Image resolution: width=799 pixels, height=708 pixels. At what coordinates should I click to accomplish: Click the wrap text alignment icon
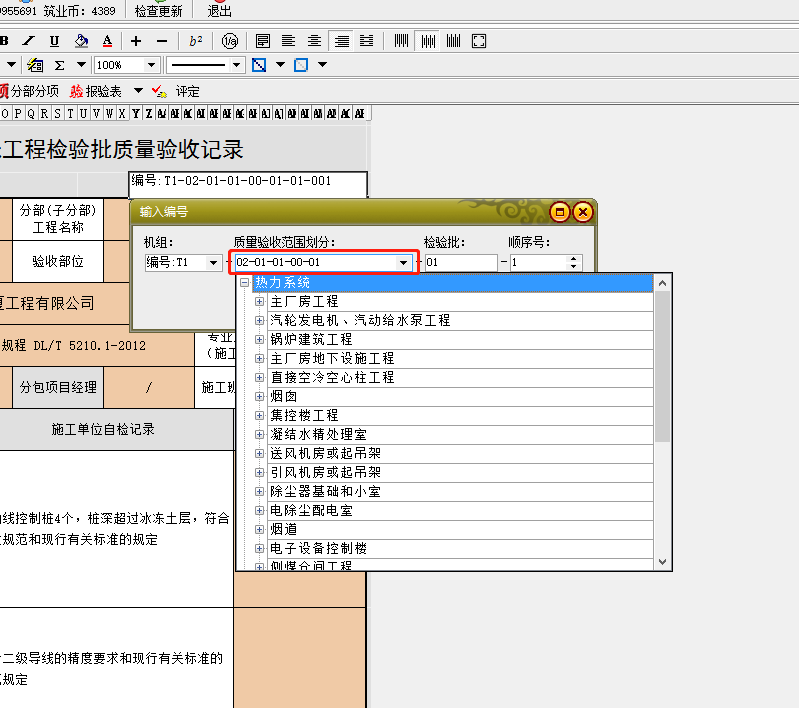[263, 41]
